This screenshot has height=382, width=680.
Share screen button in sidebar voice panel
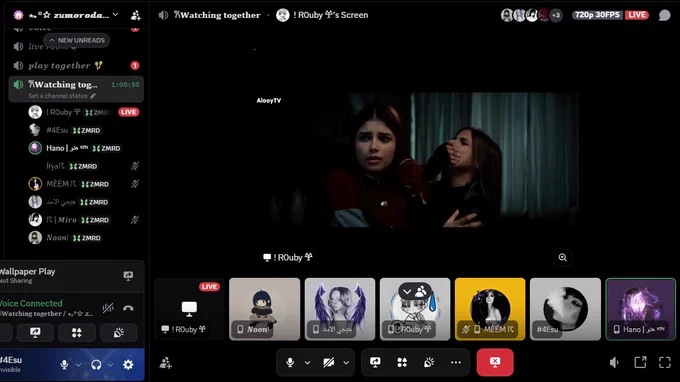35,333
